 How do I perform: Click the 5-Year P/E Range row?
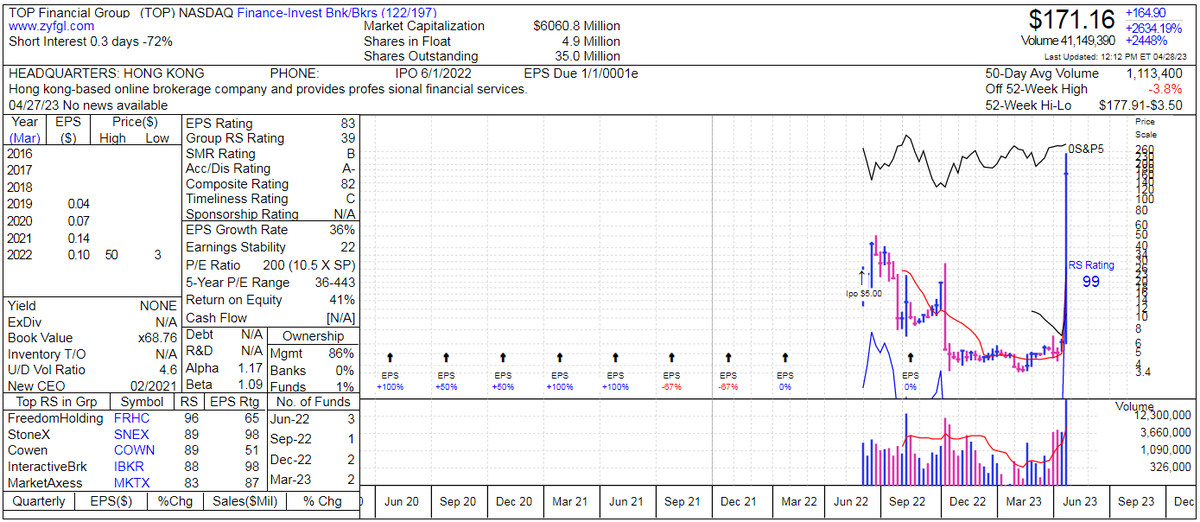269,282
